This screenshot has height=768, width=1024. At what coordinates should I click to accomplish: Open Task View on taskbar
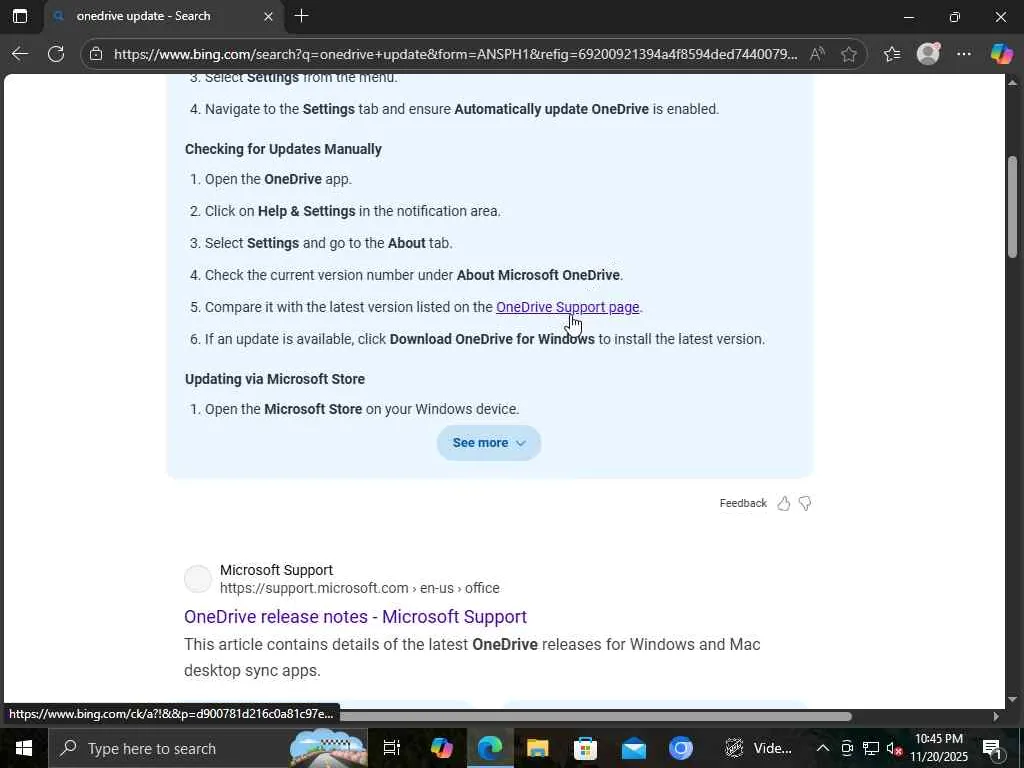point(391,748)
